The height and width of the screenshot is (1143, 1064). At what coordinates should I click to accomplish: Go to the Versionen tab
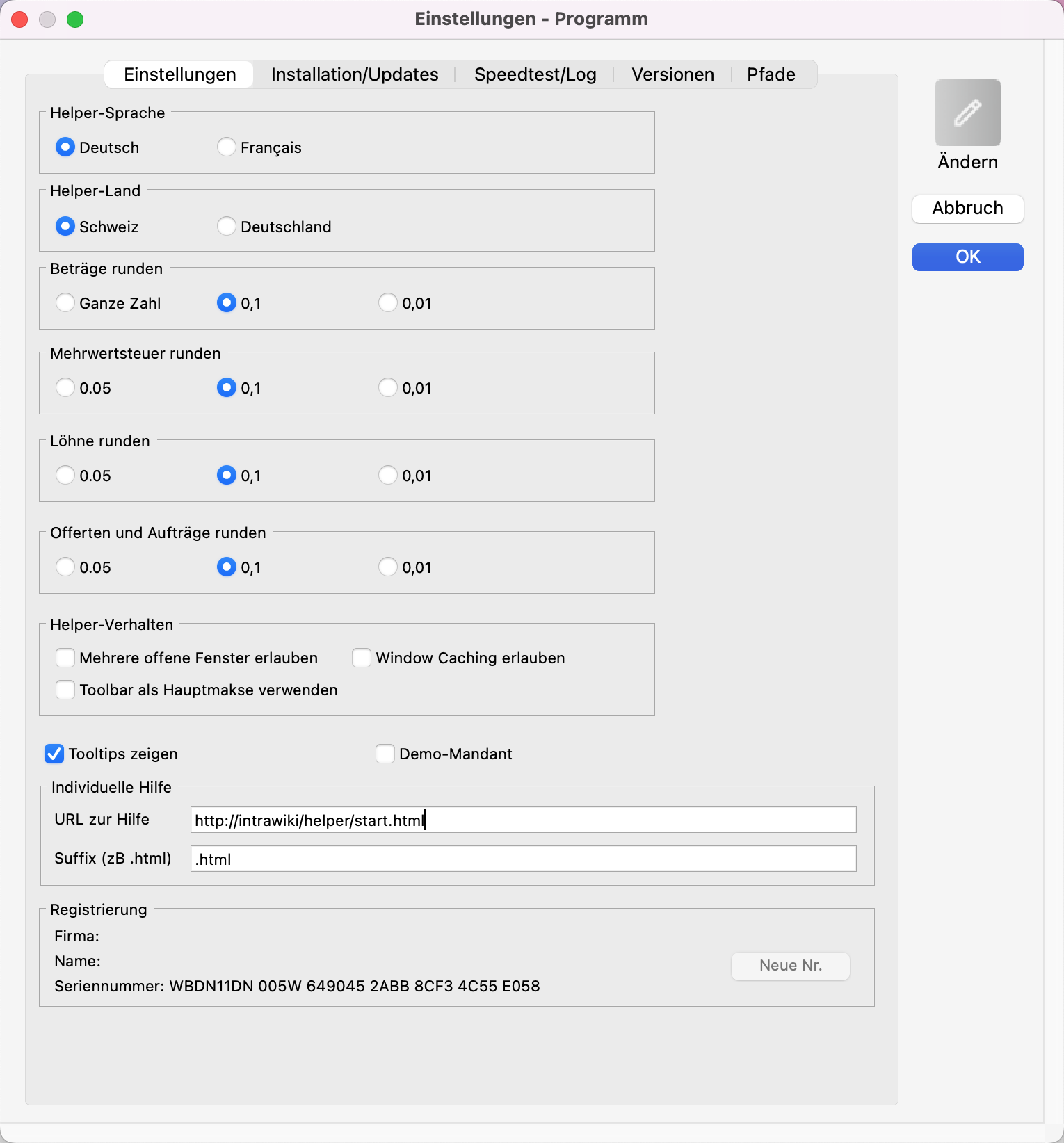pyautogui.click(x=672, y=74)
